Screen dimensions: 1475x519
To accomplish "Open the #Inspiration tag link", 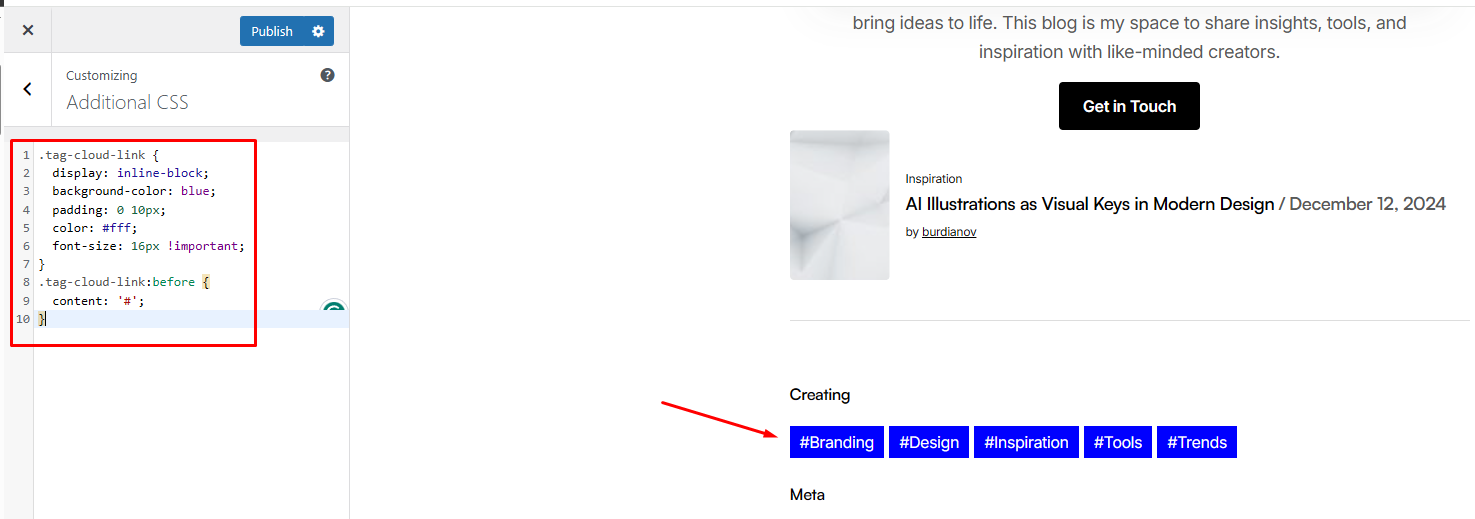I will (x=1026, y=442).
